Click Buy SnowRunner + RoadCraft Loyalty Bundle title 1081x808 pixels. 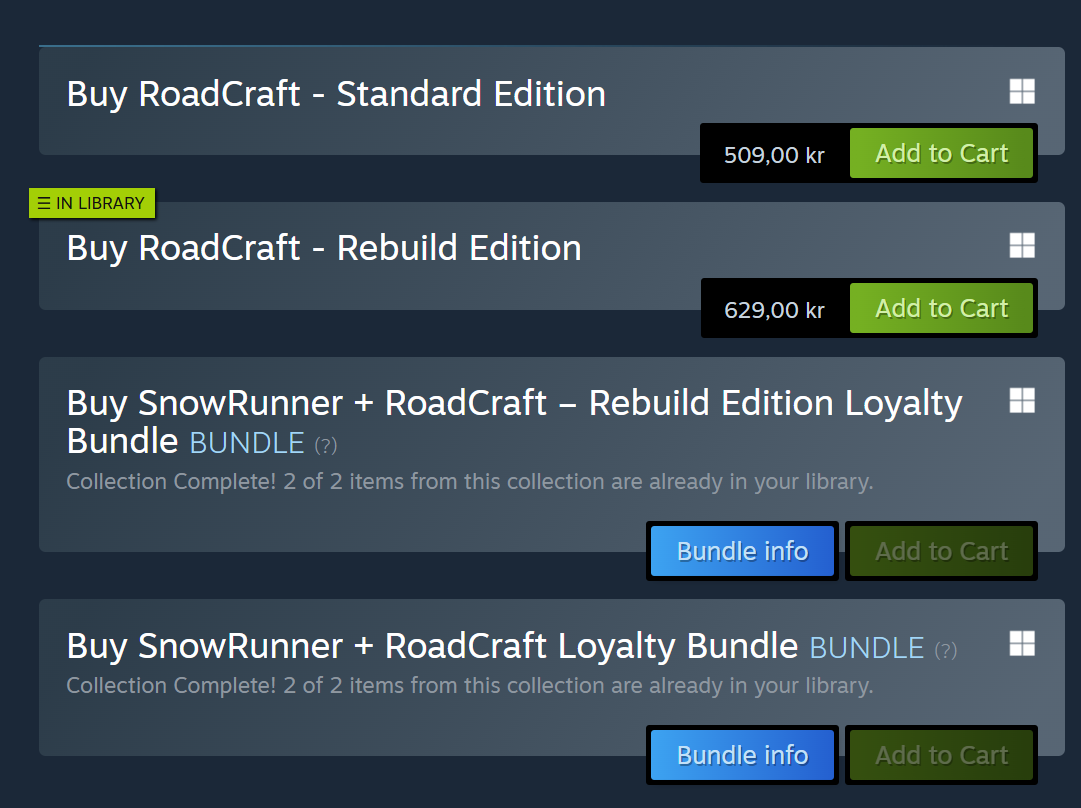pos(432,646)
